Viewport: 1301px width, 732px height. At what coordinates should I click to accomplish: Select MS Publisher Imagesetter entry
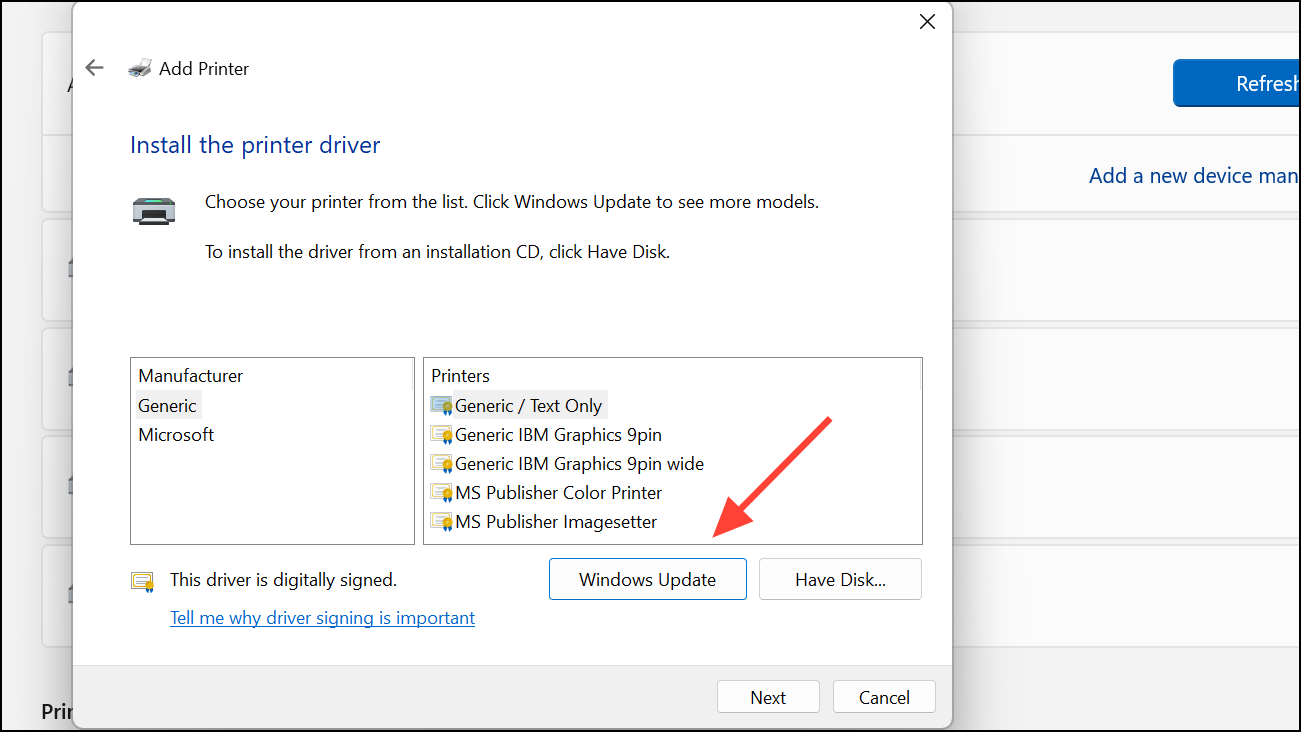556,522
